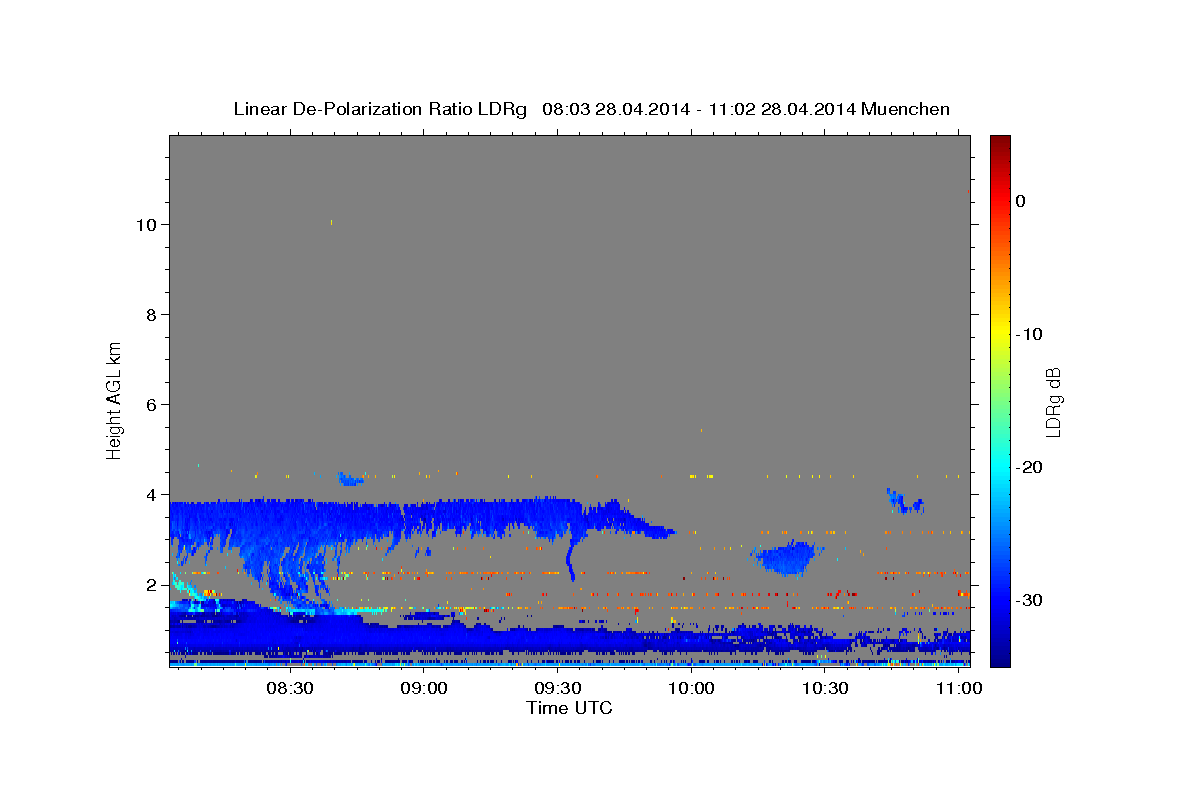This screenshot has height=800, width=1200.
Task: Select the 09:00 time tick label
Action: click(424, 690)
